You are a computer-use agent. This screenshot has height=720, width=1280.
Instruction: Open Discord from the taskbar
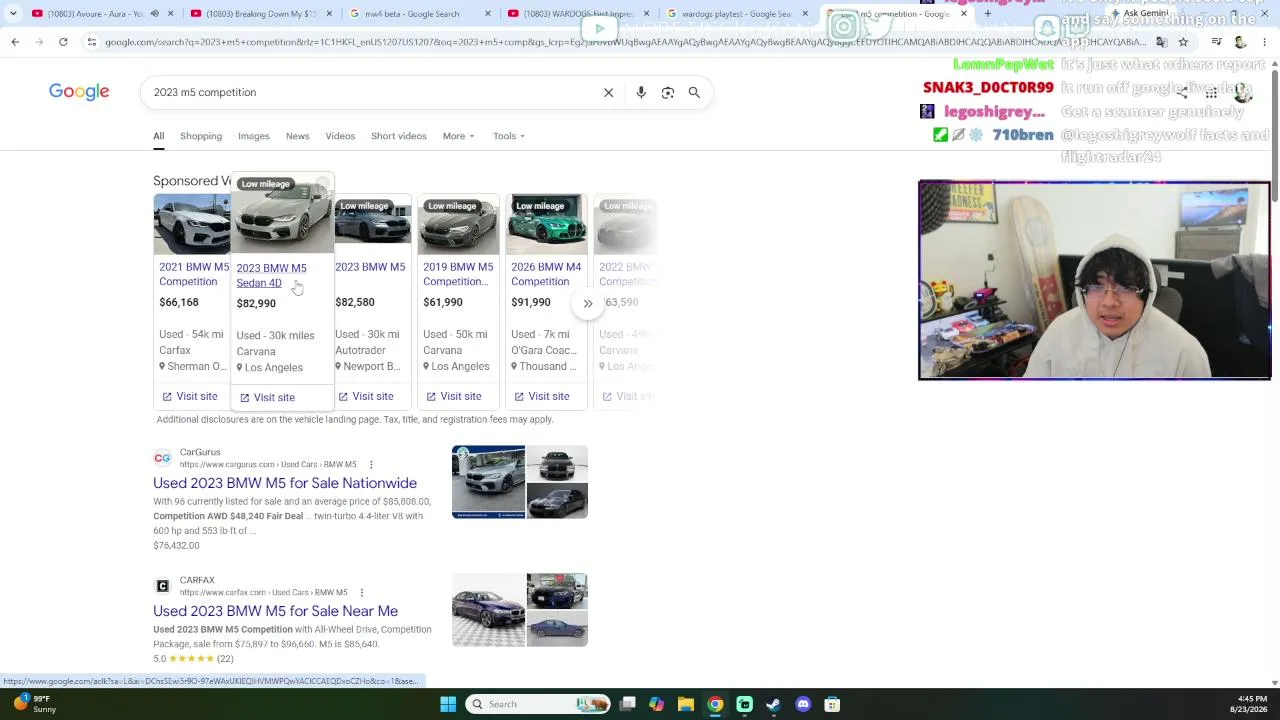tap(803, 704)
